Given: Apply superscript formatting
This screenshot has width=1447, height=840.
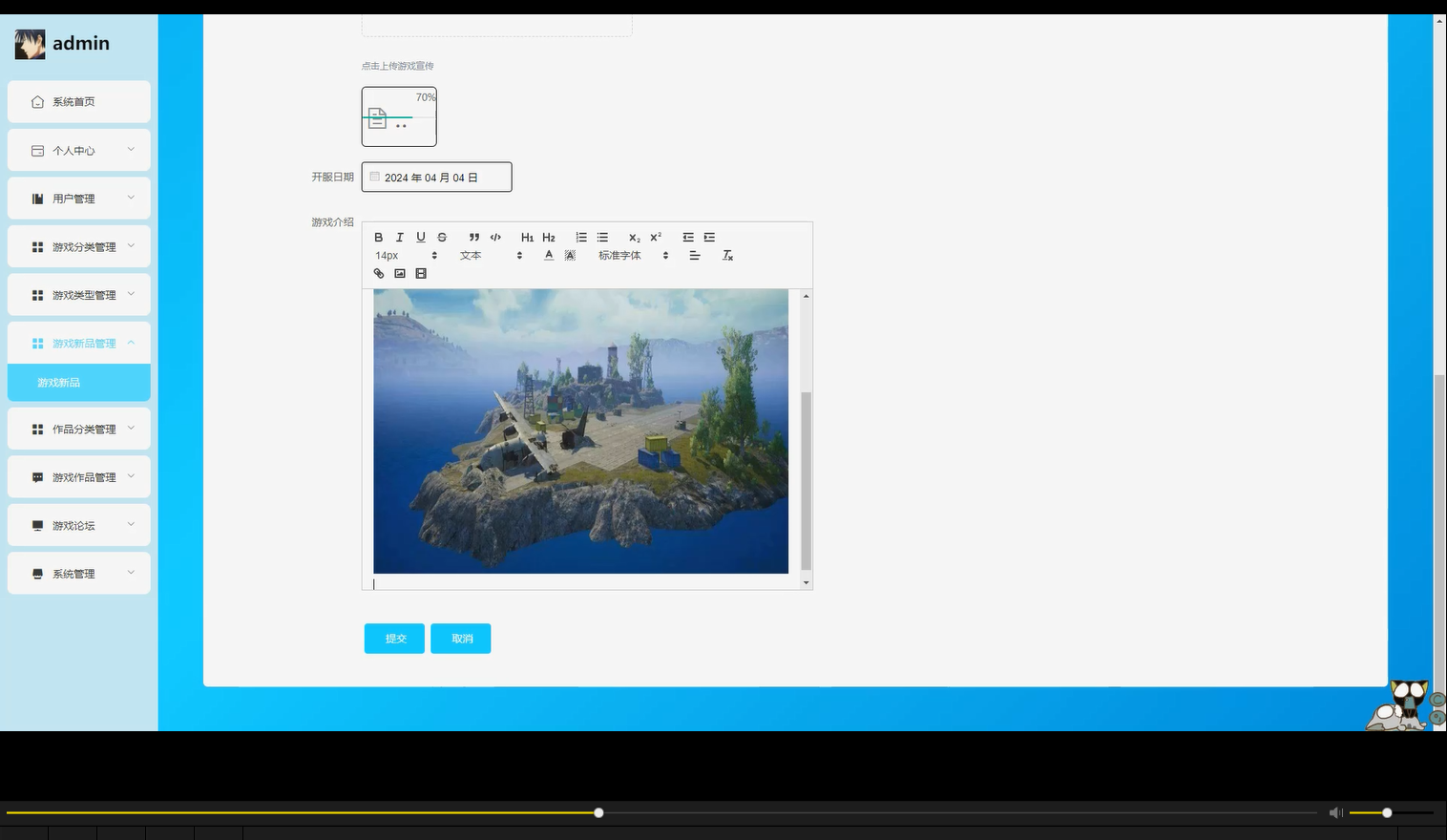Looking at the screenshot, I should (656, 238).
